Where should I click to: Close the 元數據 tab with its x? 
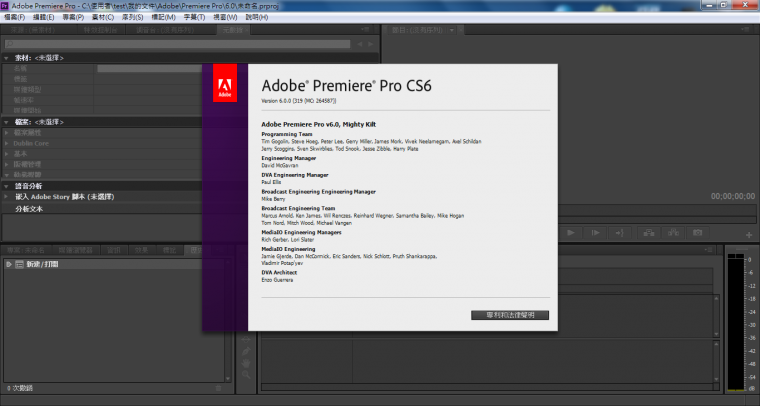[247, 30]
